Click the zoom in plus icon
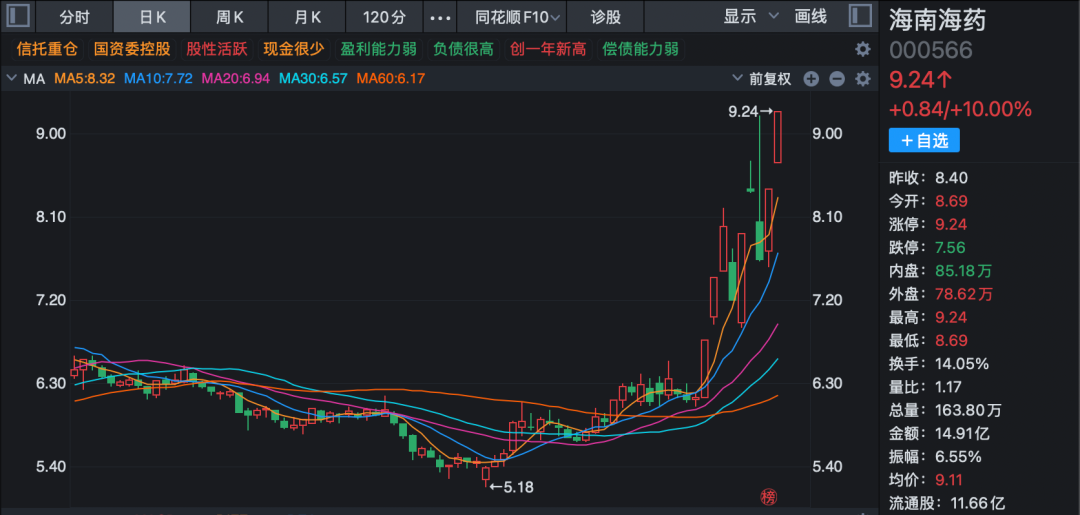The height and width of the screenshot is (515, 1080). [x=811, y=79]
